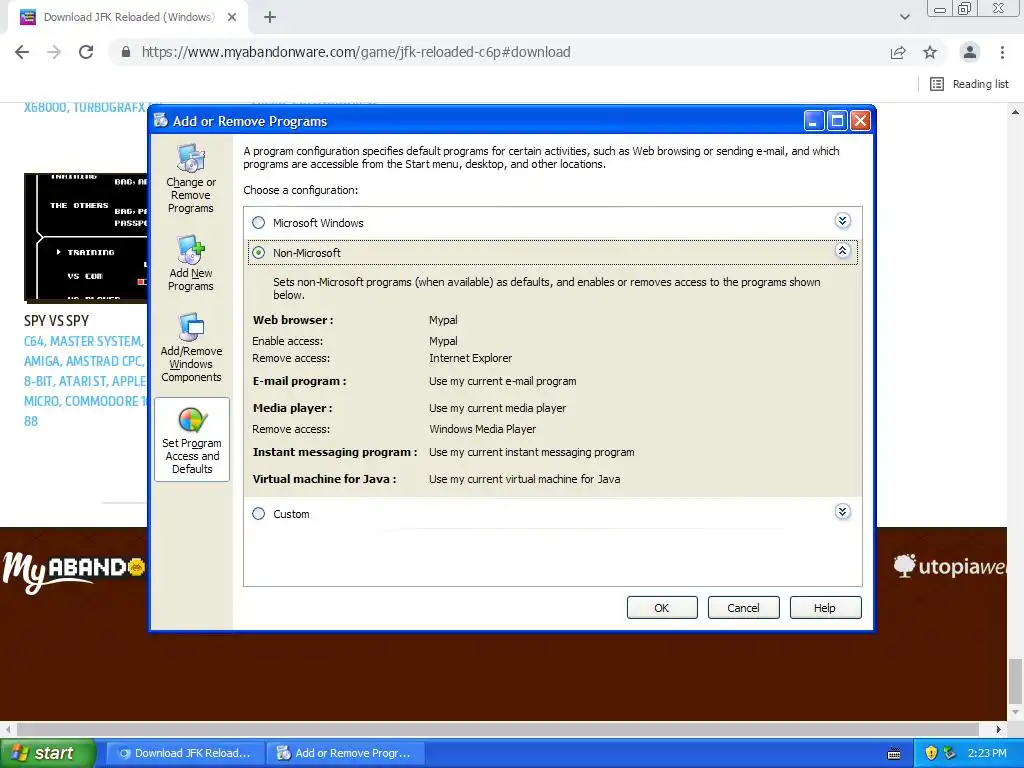The width and height of the screenshot is (1024, 768).
Task: Bookmark this page with star icon
Action: 930,52
